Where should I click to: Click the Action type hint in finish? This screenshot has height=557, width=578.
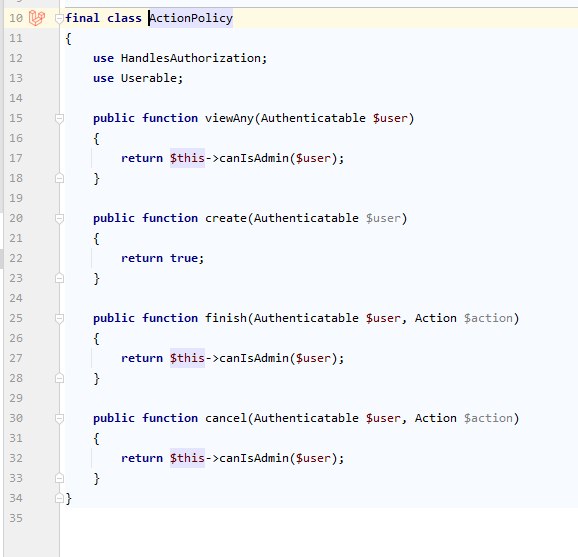(x=435, y=318)
